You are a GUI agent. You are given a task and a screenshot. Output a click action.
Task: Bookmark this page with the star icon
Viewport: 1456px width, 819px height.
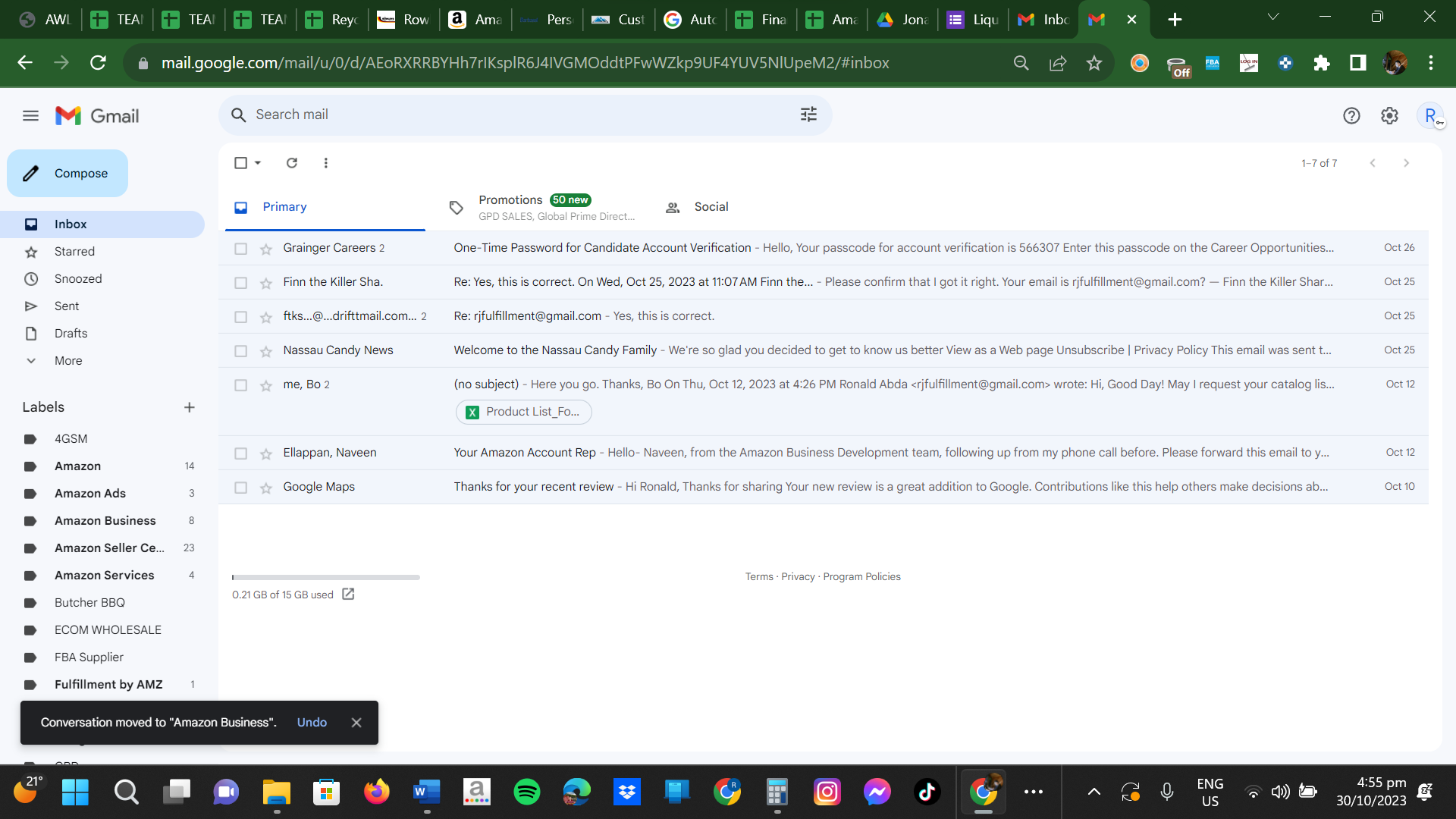click(1094, 63)
